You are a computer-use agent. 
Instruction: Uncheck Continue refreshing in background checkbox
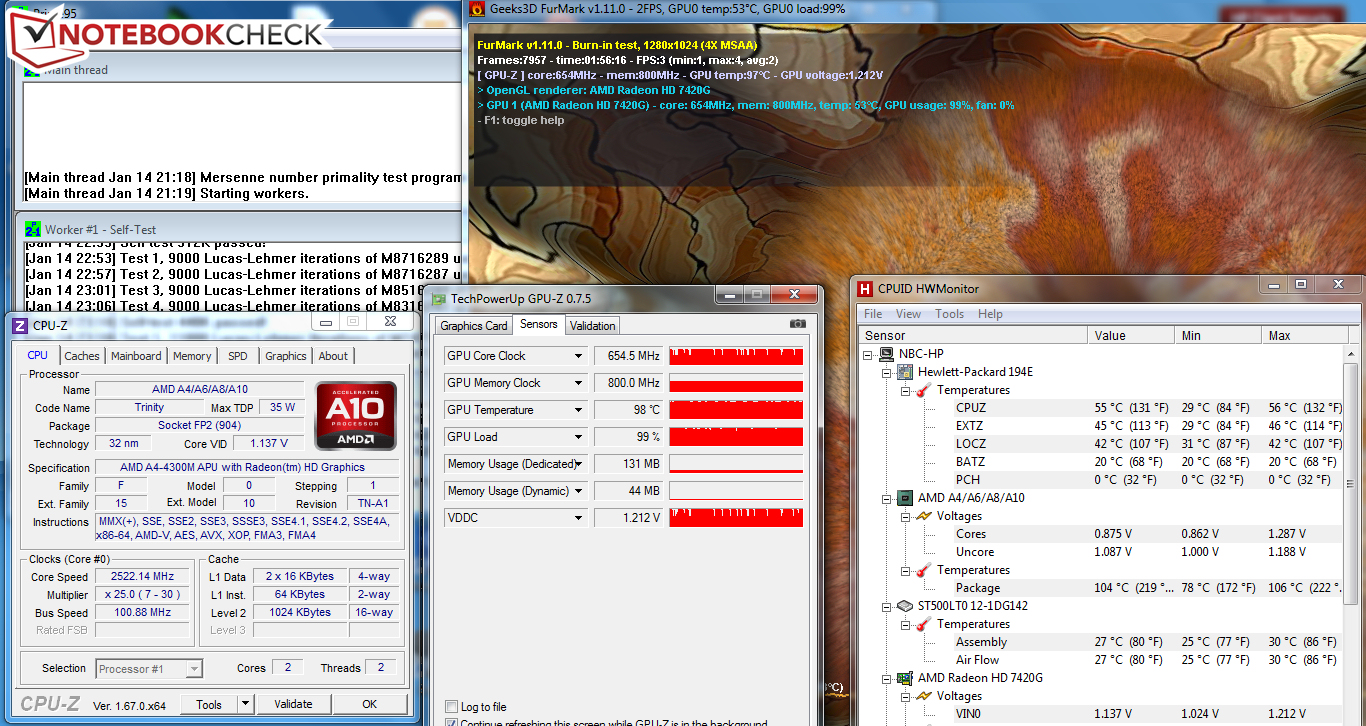[x=452, y=723]
